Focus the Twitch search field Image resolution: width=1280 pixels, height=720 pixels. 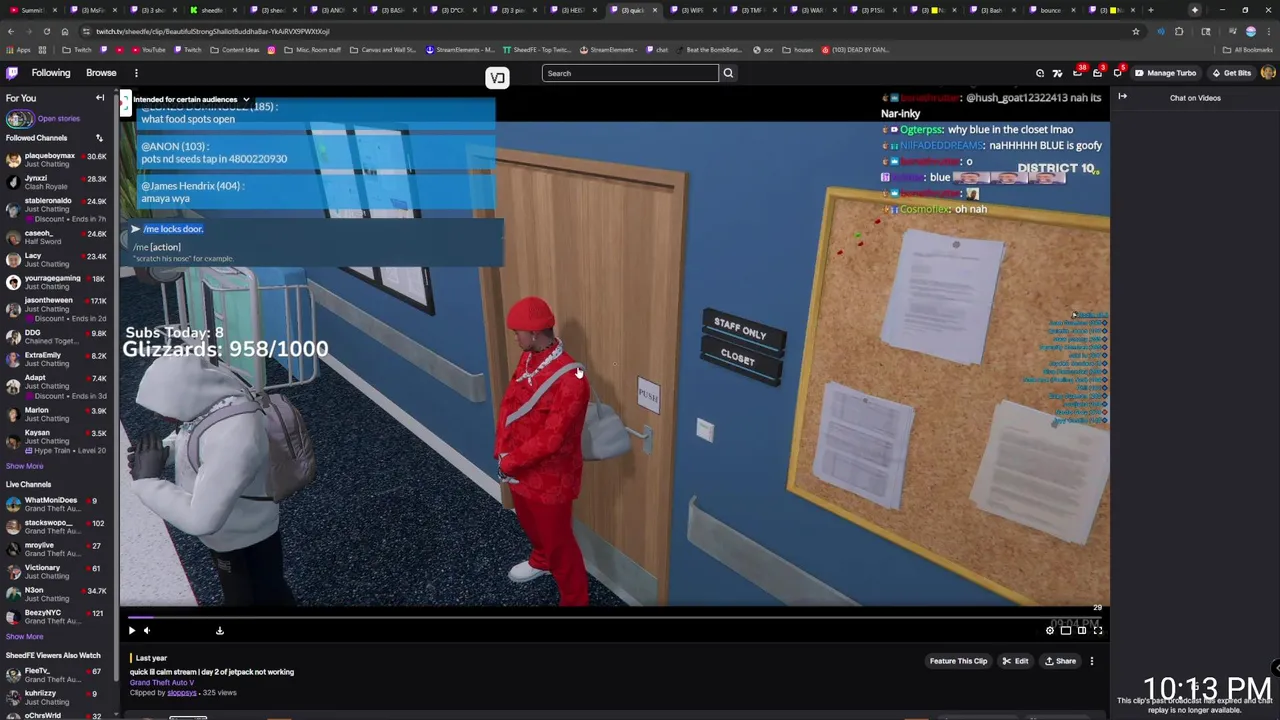[x=630, y=73]
